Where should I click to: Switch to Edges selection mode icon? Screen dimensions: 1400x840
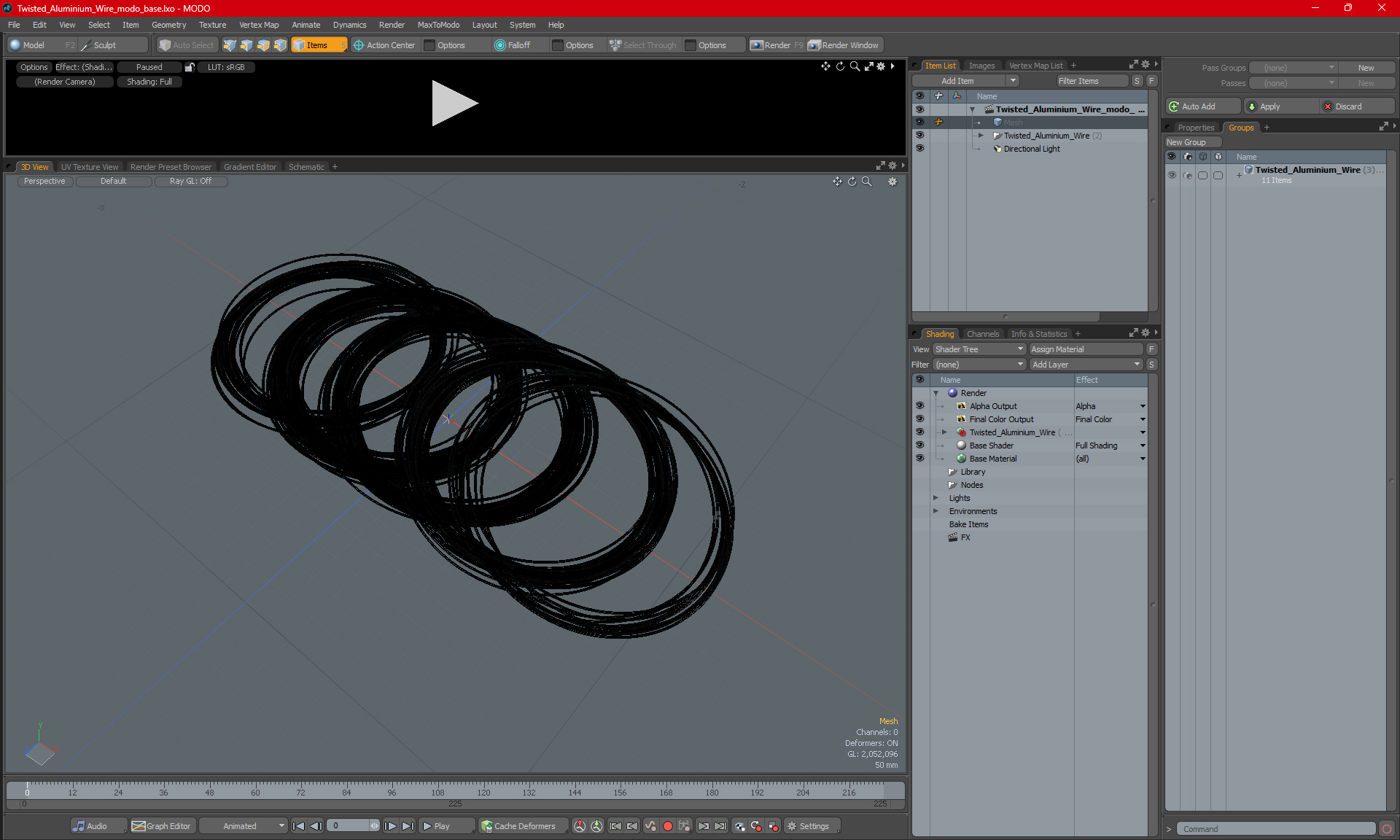(x=246, y=45)
